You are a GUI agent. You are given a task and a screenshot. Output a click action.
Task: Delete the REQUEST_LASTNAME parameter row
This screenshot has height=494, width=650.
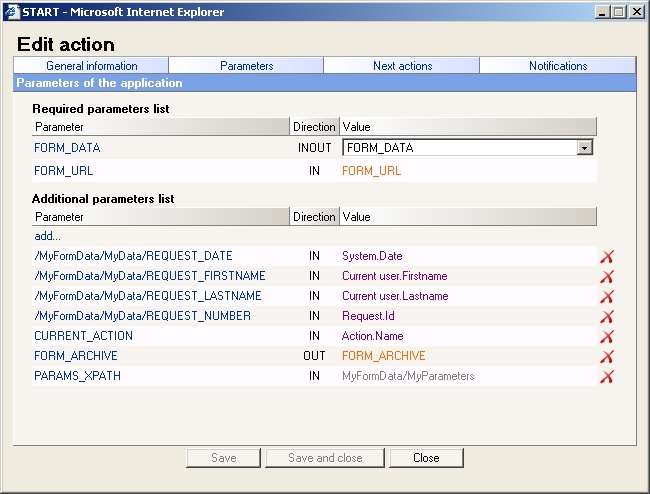click(606, 297)
